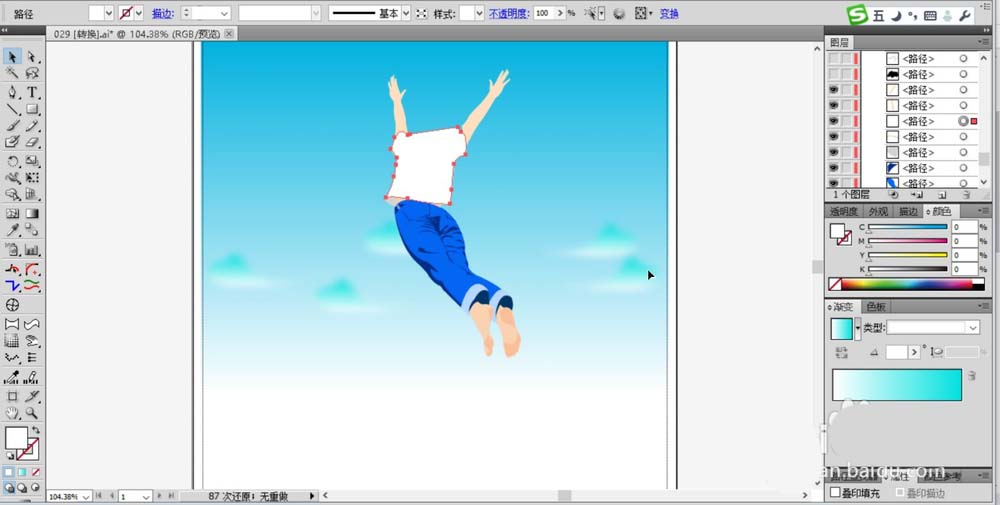Open the 104.38% zoom level dropdown
1000x505 pixels.
tap(86, 496)
